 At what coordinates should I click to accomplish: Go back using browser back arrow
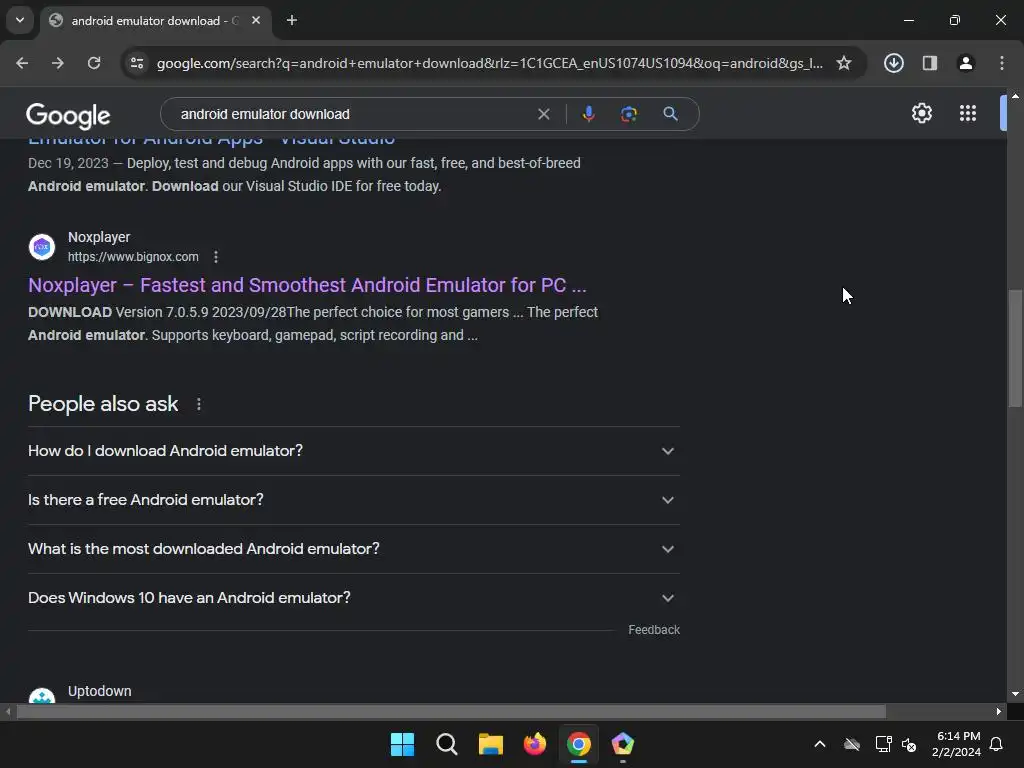(x=22, y=63)
